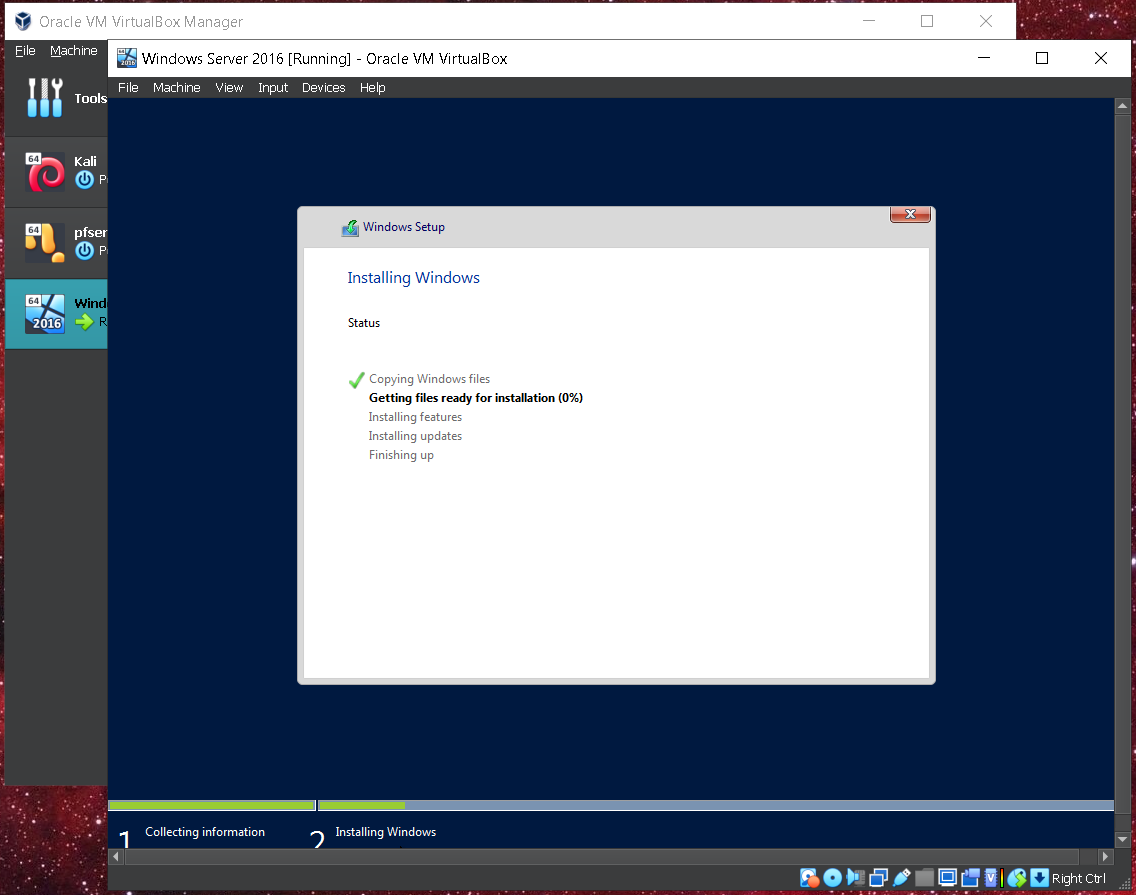Click the Windows VM running arrow icon
The image size is (1136, 895).
85,321
